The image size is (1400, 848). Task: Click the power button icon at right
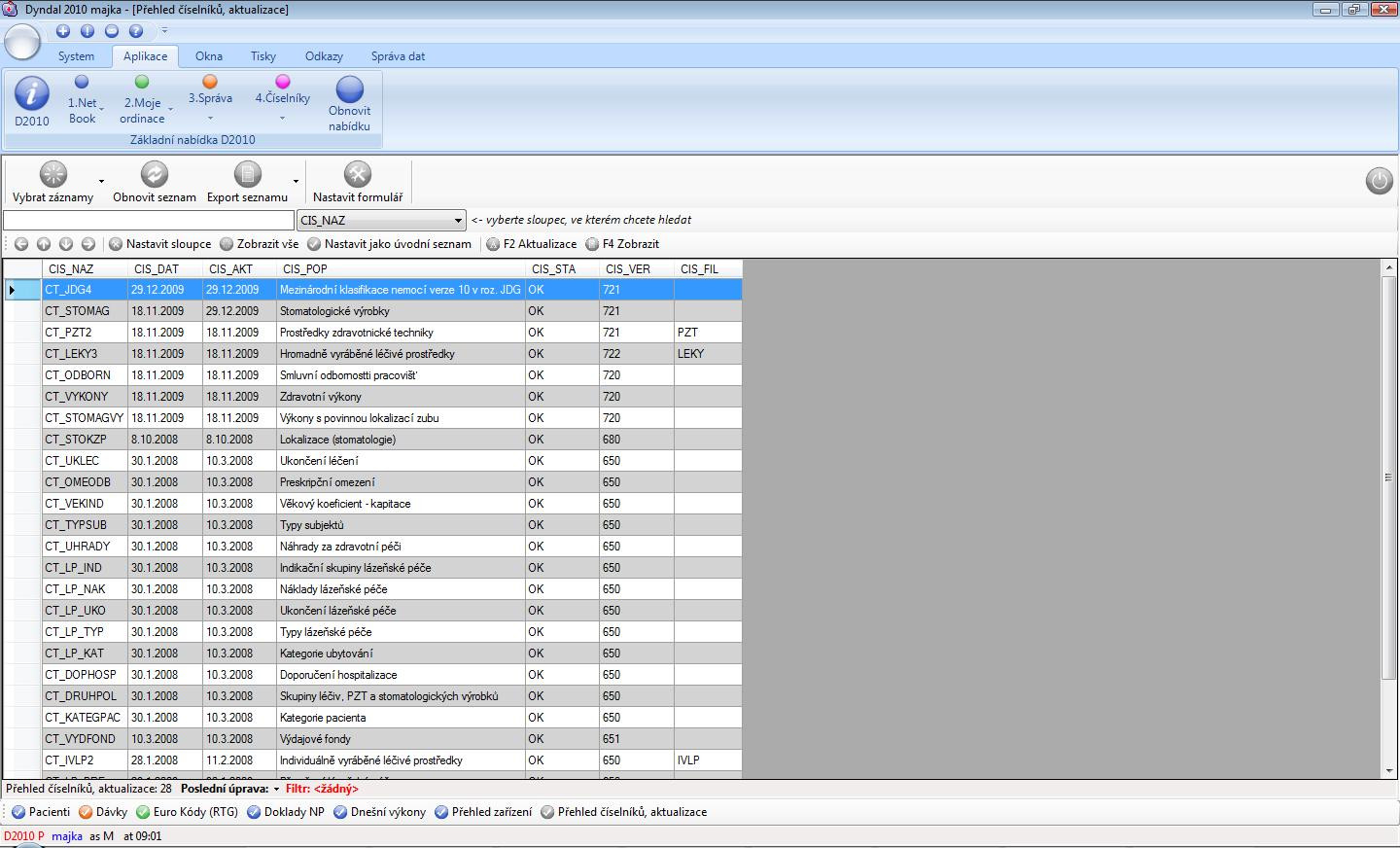pyautogui.click(x=1379, y=181)
